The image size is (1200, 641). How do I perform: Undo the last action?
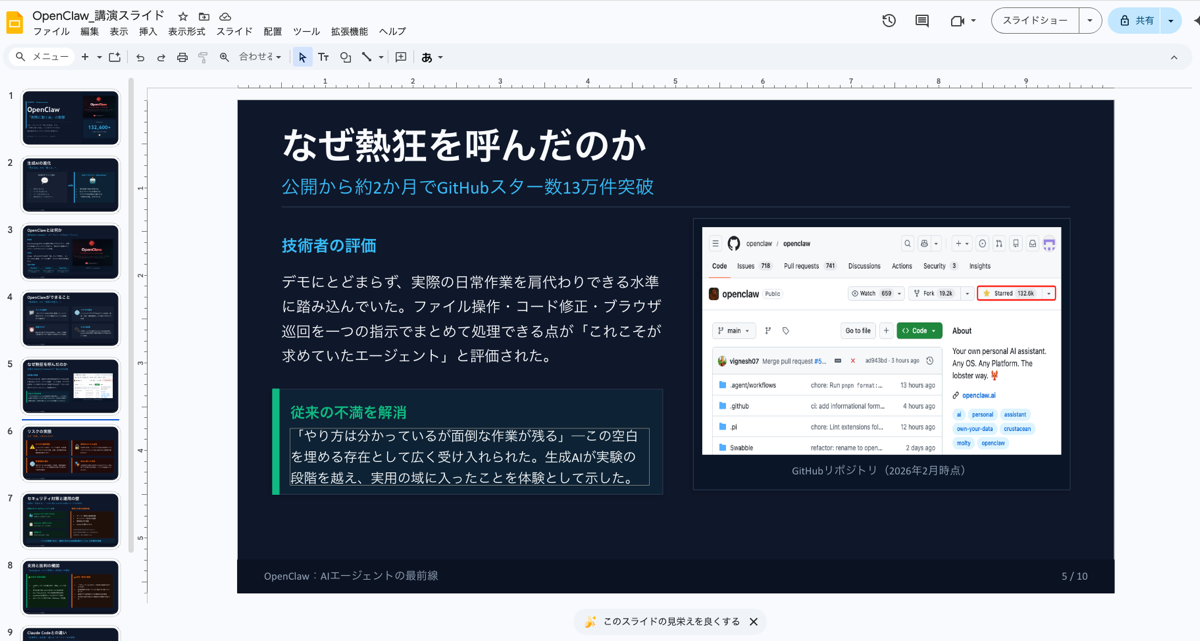click(140, 57)
